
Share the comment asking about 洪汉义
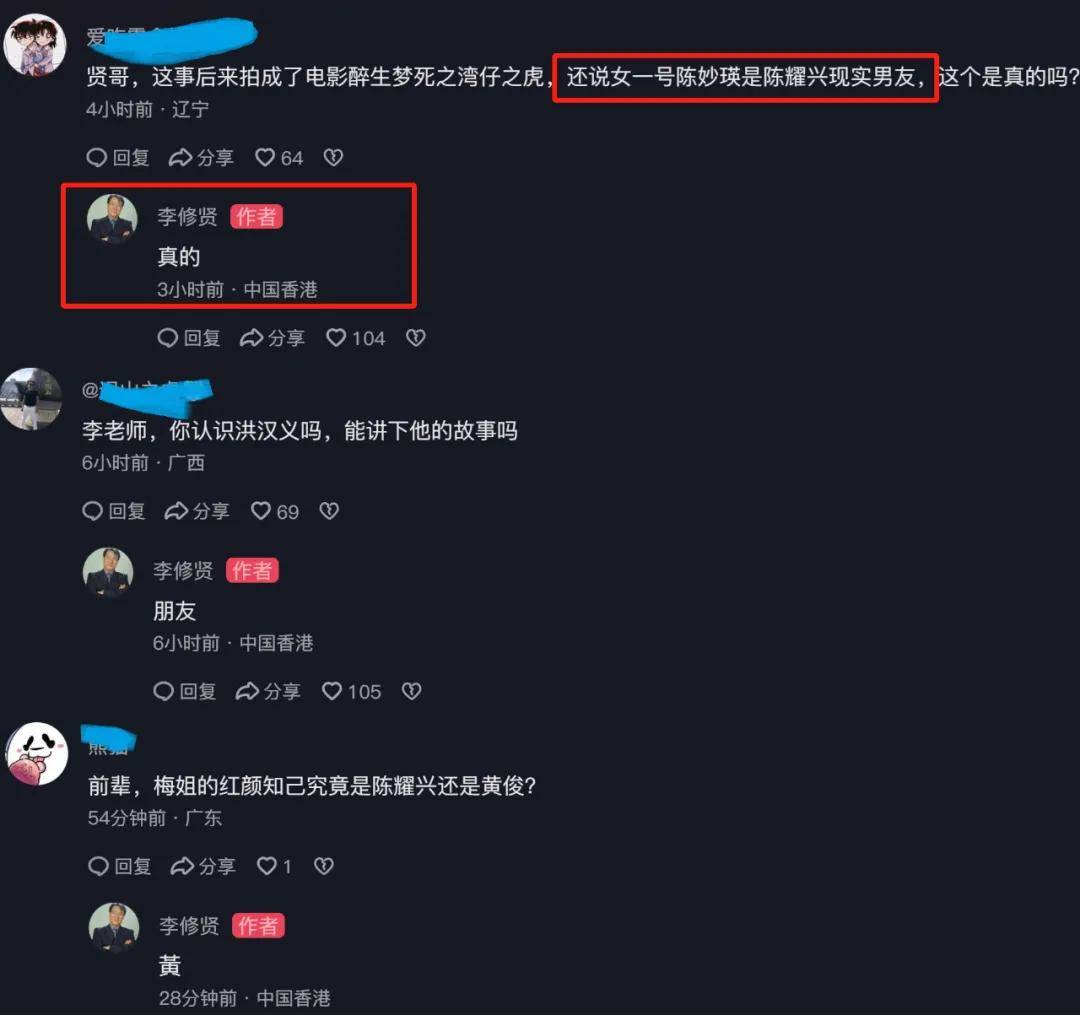point(197,511)
